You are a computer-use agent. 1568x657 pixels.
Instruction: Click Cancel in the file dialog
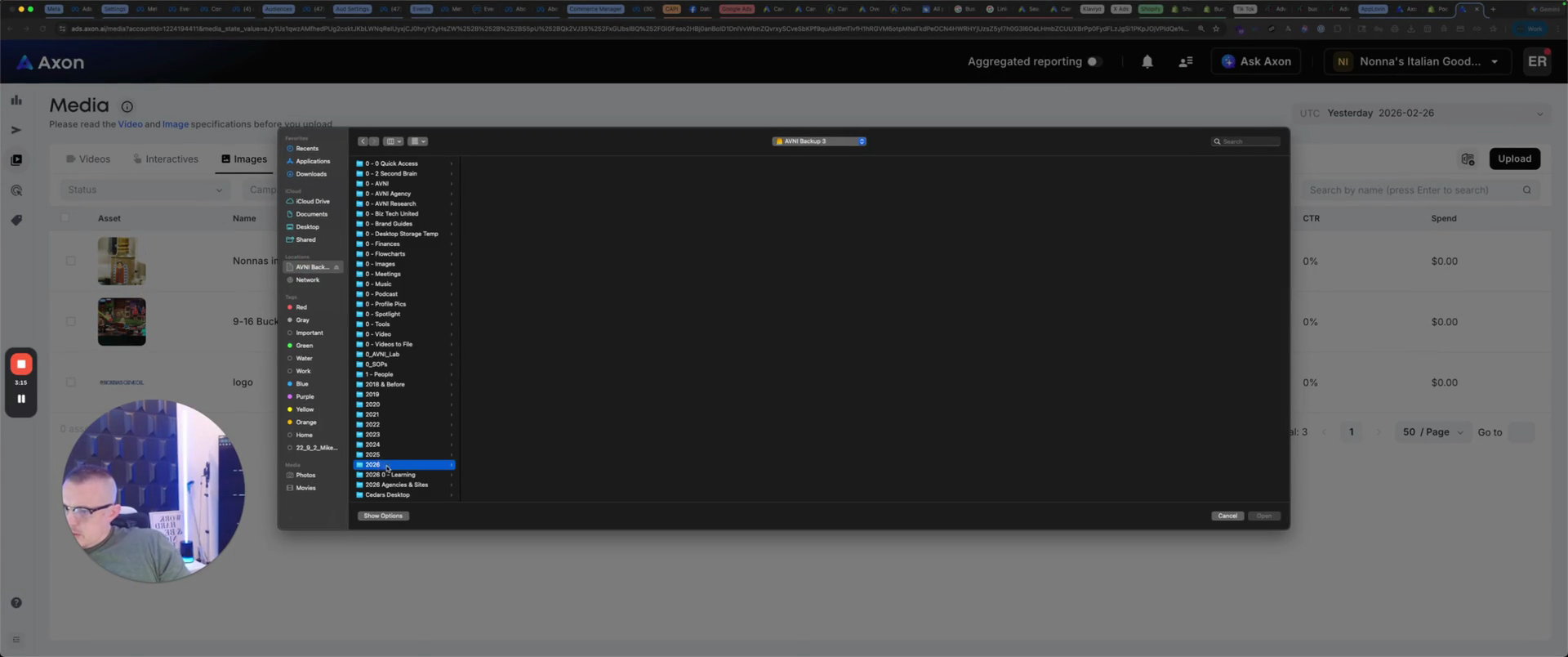point(1227,516)
